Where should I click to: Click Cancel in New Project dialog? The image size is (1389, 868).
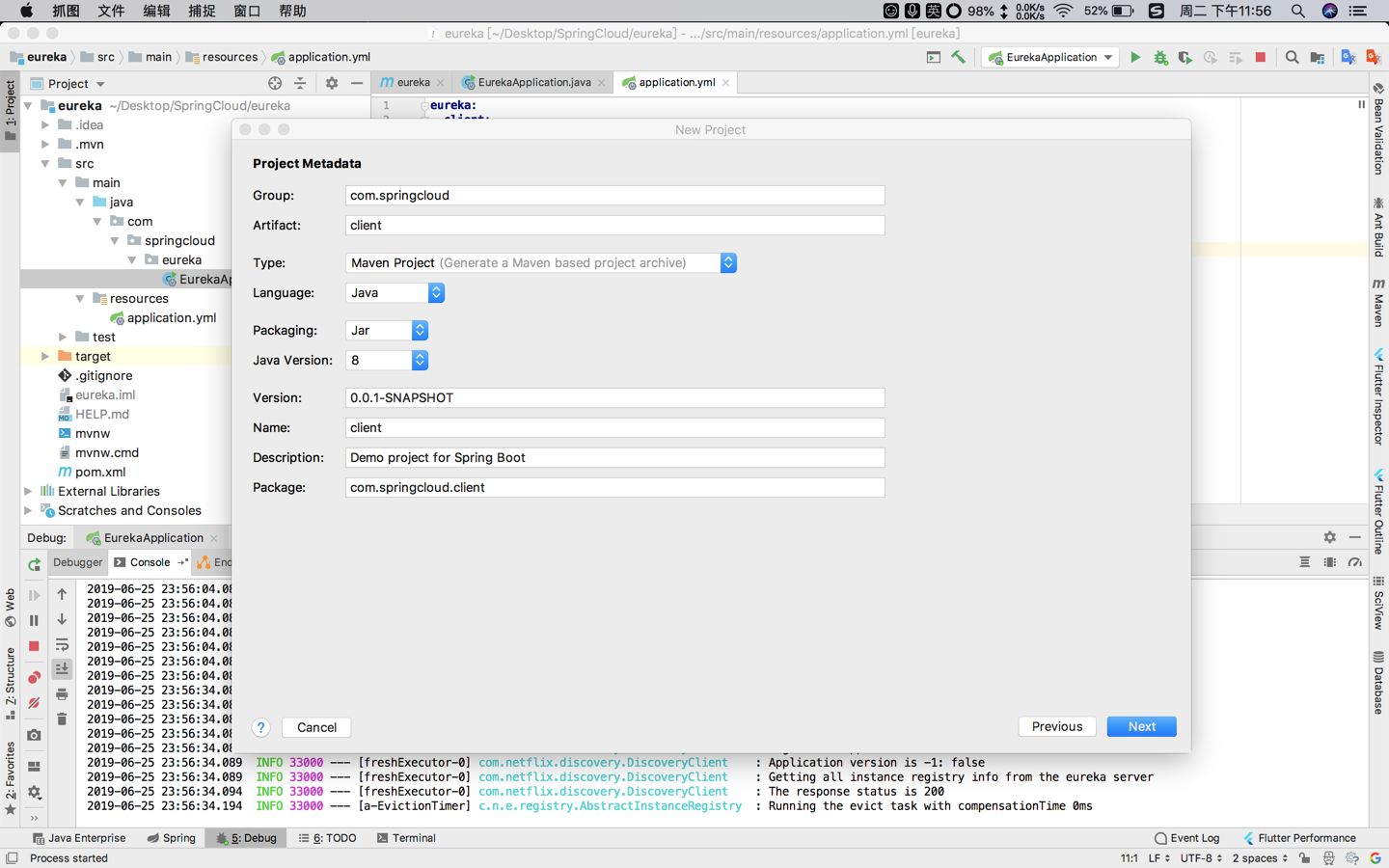pos(316,727)
